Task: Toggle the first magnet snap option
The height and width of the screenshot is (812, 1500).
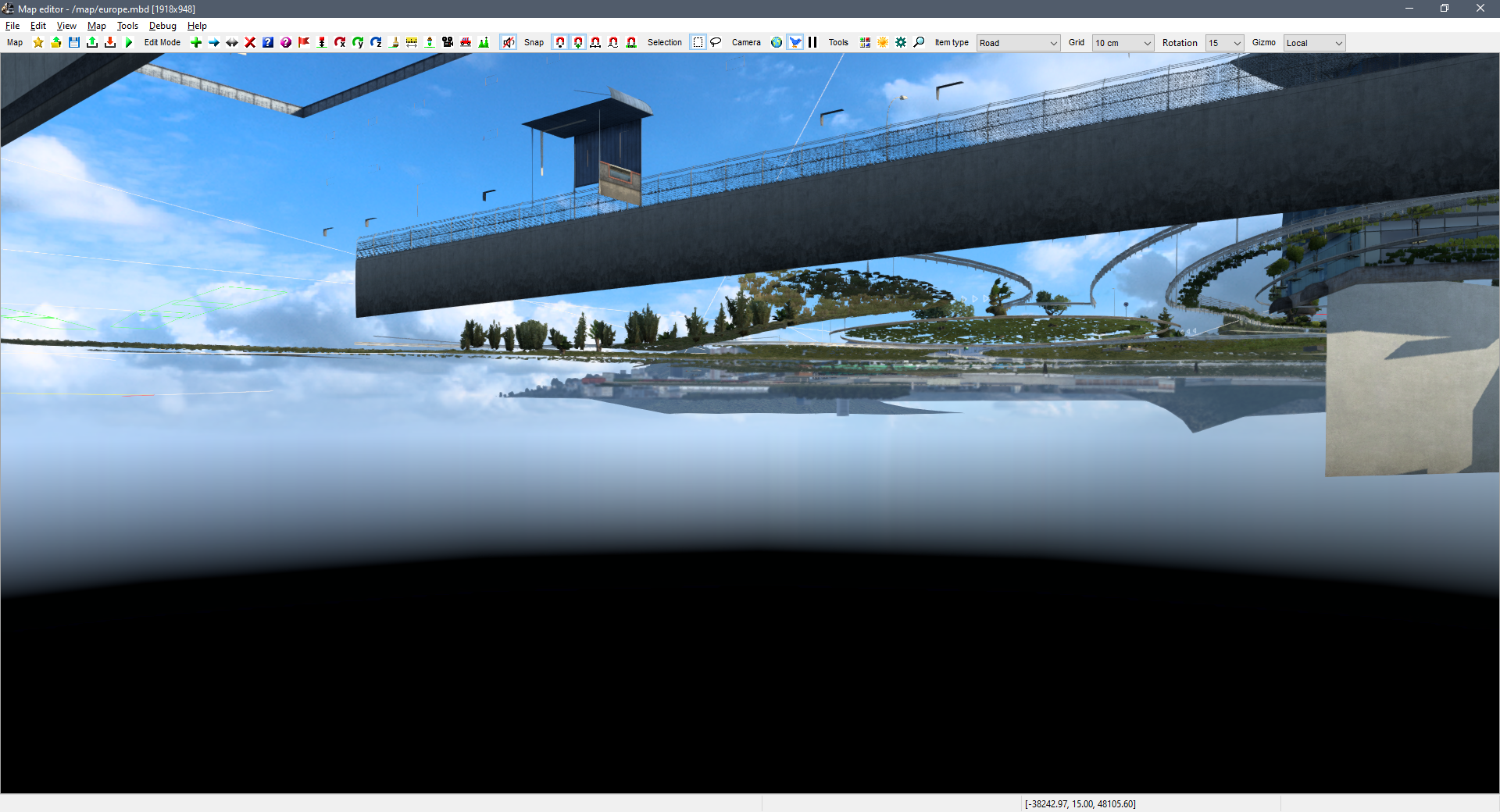Action: coord(560,43)
